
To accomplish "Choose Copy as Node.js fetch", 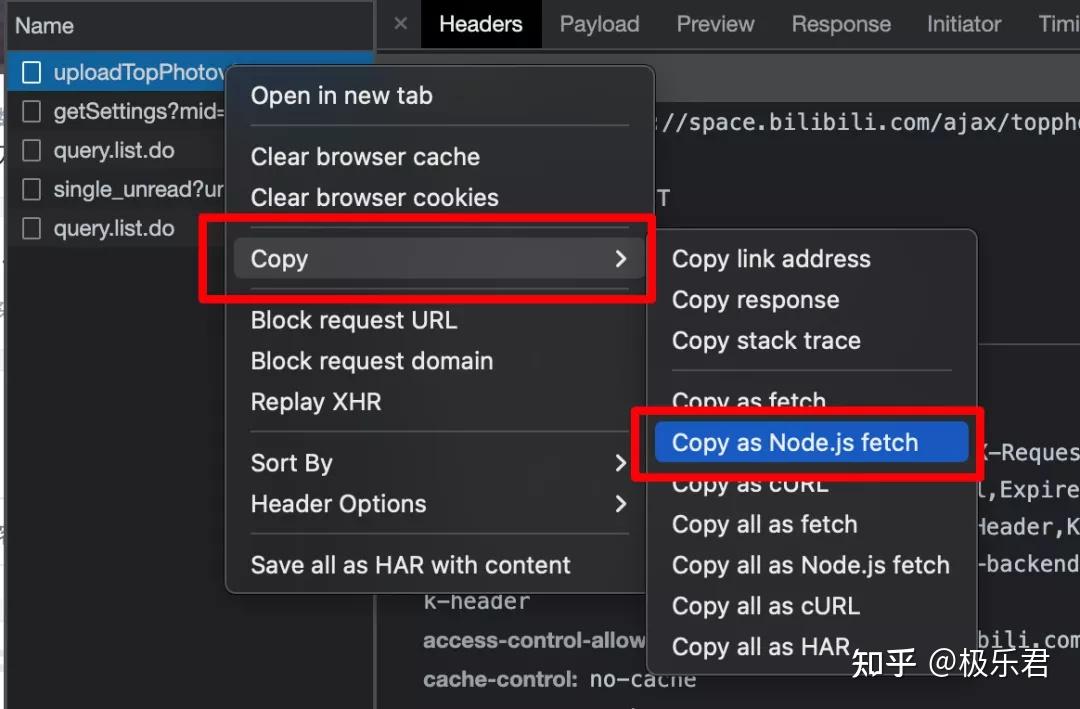I will [x=795, y=443].
